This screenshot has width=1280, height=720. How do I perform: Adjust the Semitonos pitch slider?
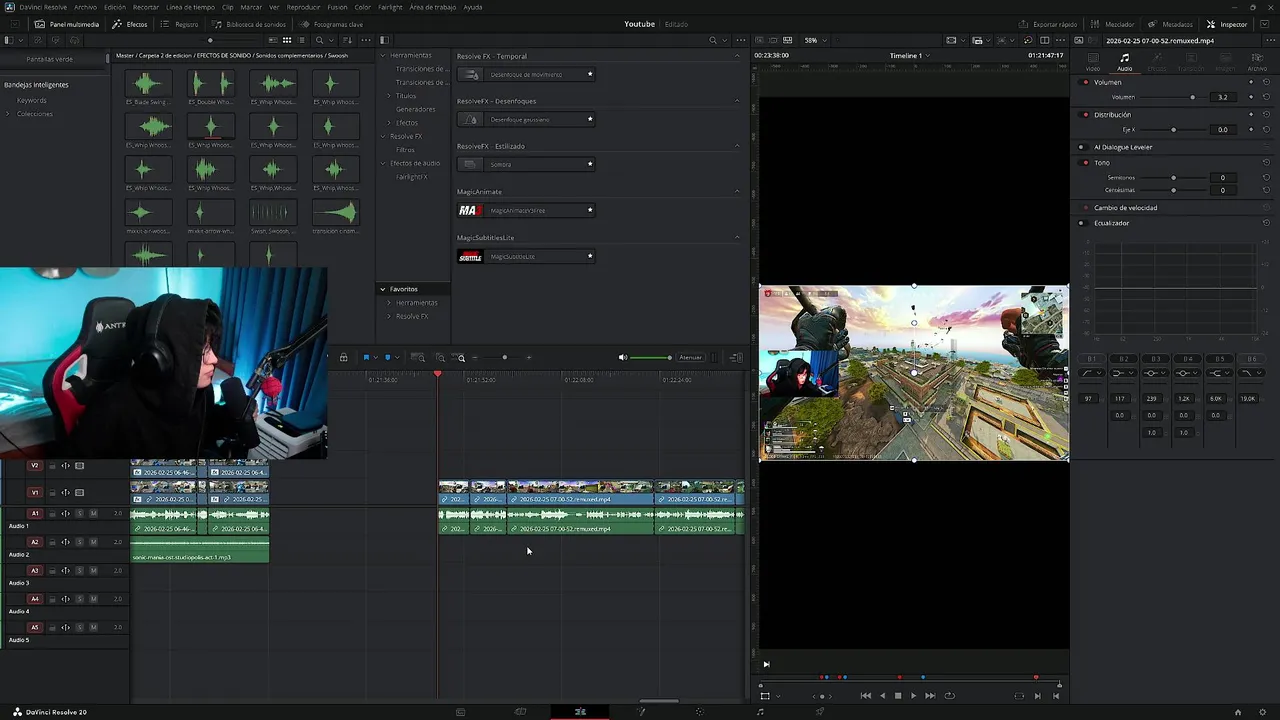(x=1173, y=177)
